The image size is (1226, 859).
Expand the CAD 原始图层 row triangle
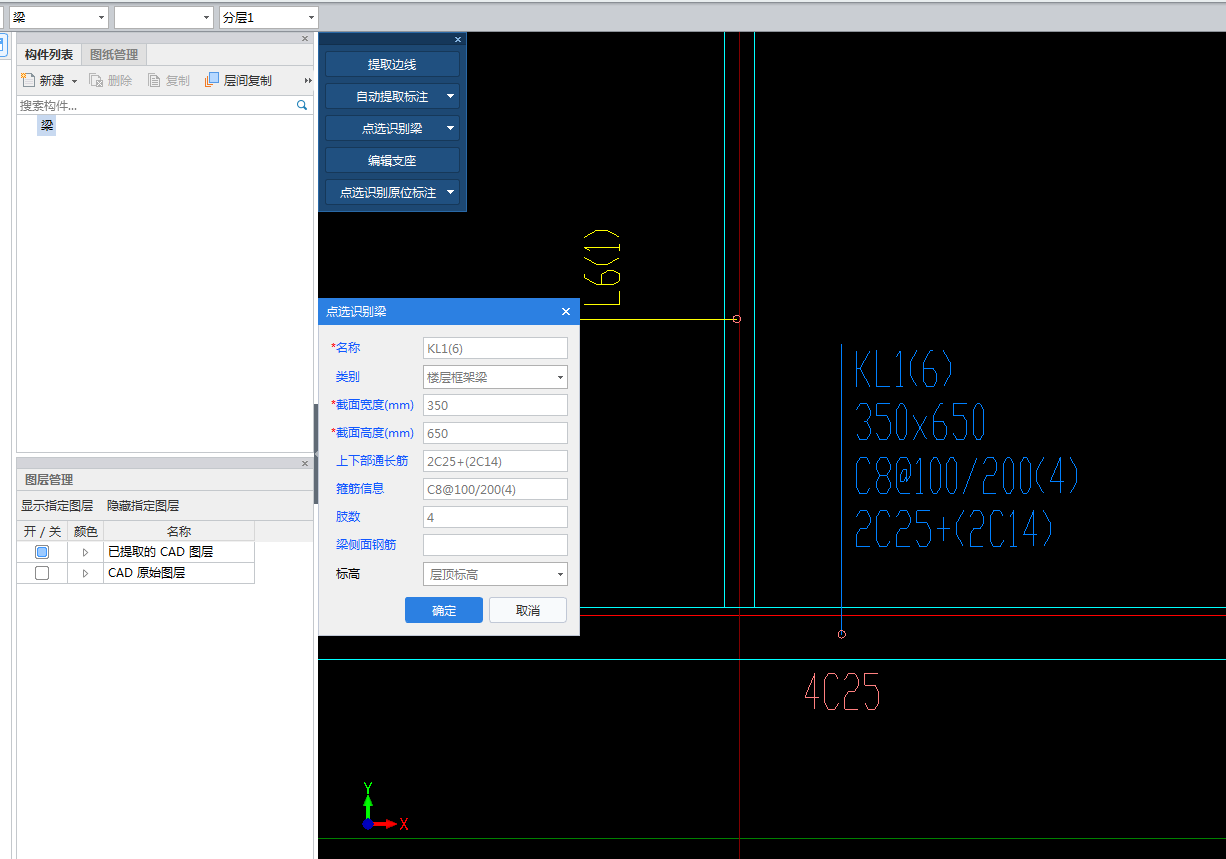[x=85, y=573]
